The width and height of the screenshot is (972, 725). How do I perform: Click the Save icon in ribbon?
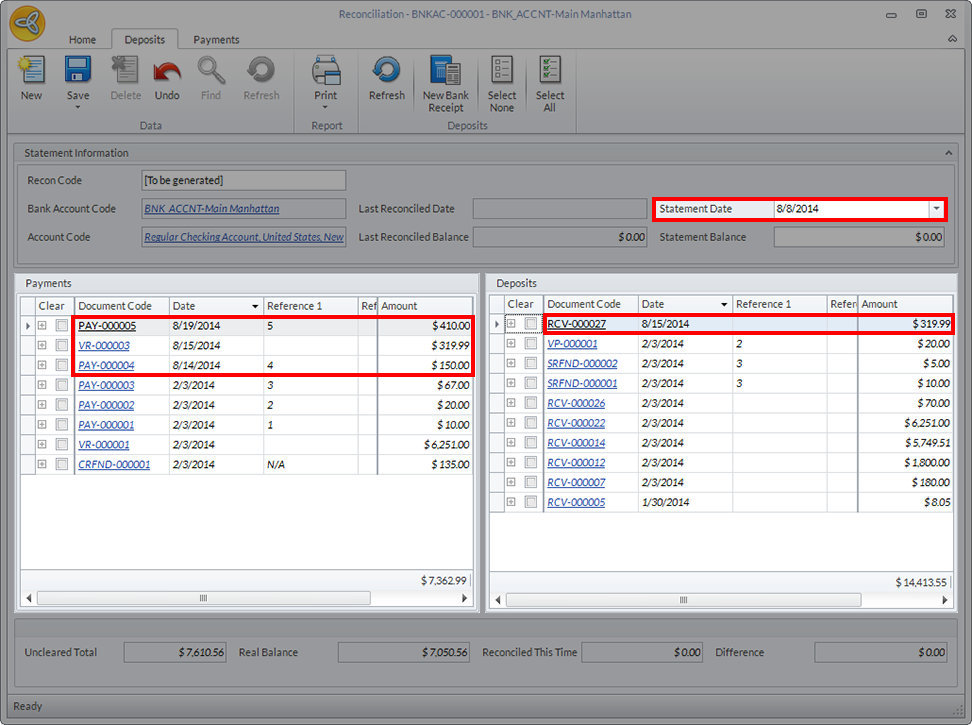78,70
